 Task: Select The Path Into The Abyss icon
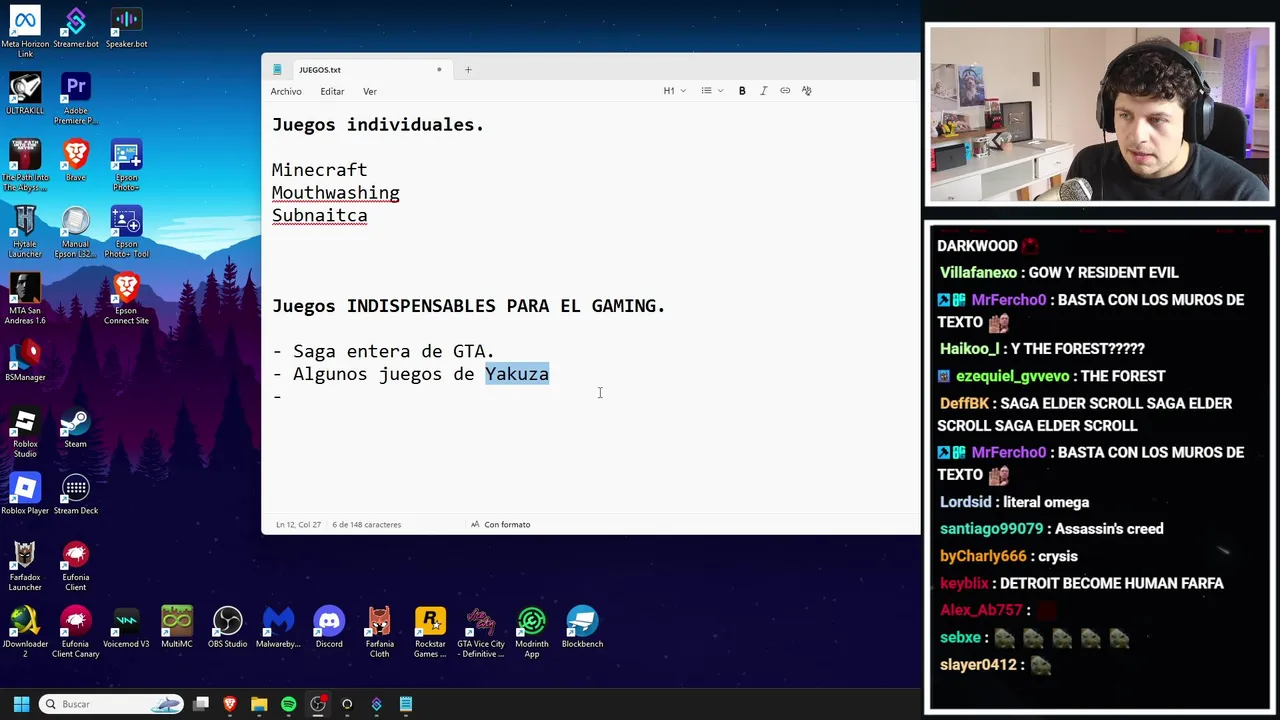25,164
